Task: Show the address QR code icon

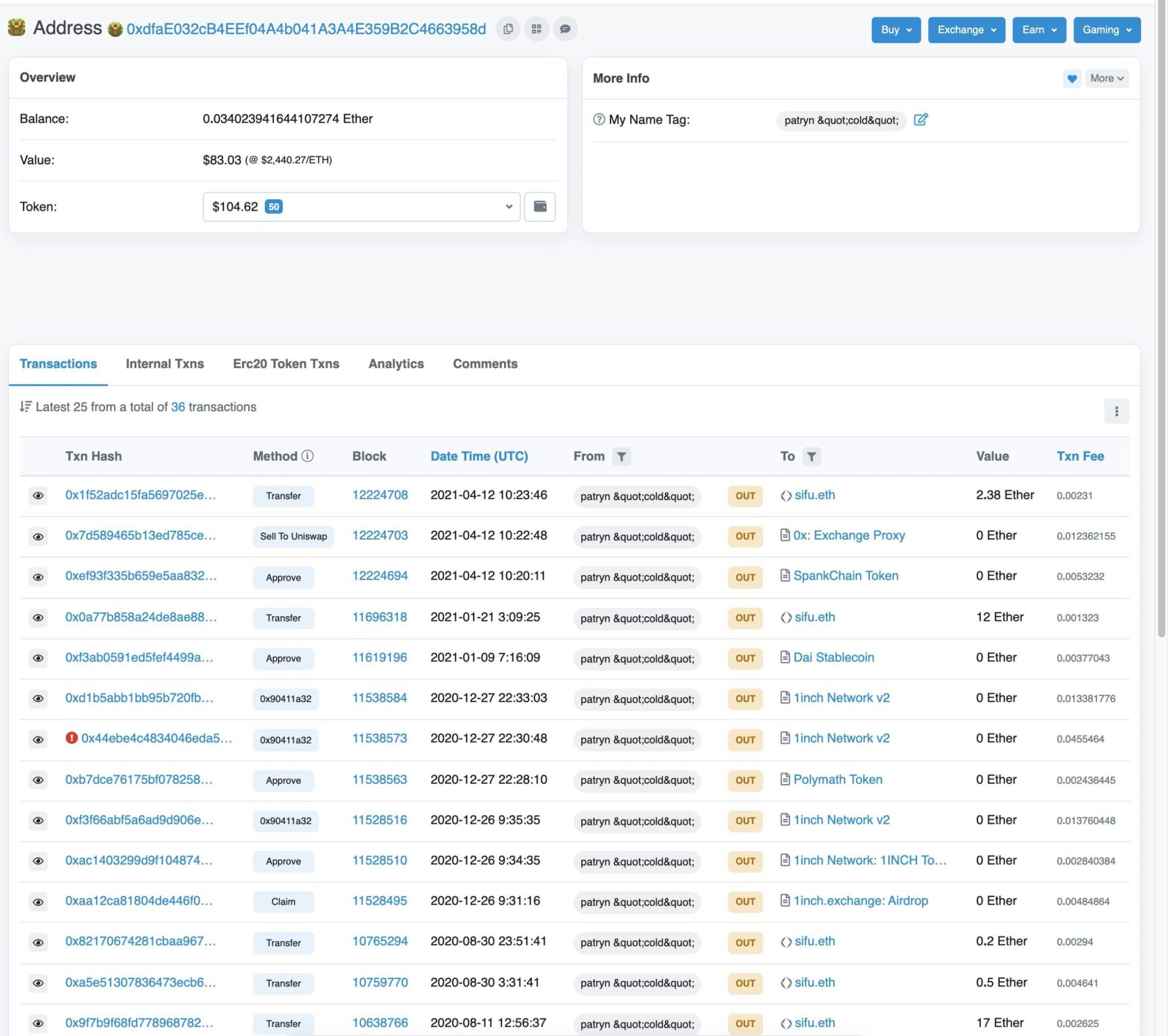Action: [x=536, y=29]
